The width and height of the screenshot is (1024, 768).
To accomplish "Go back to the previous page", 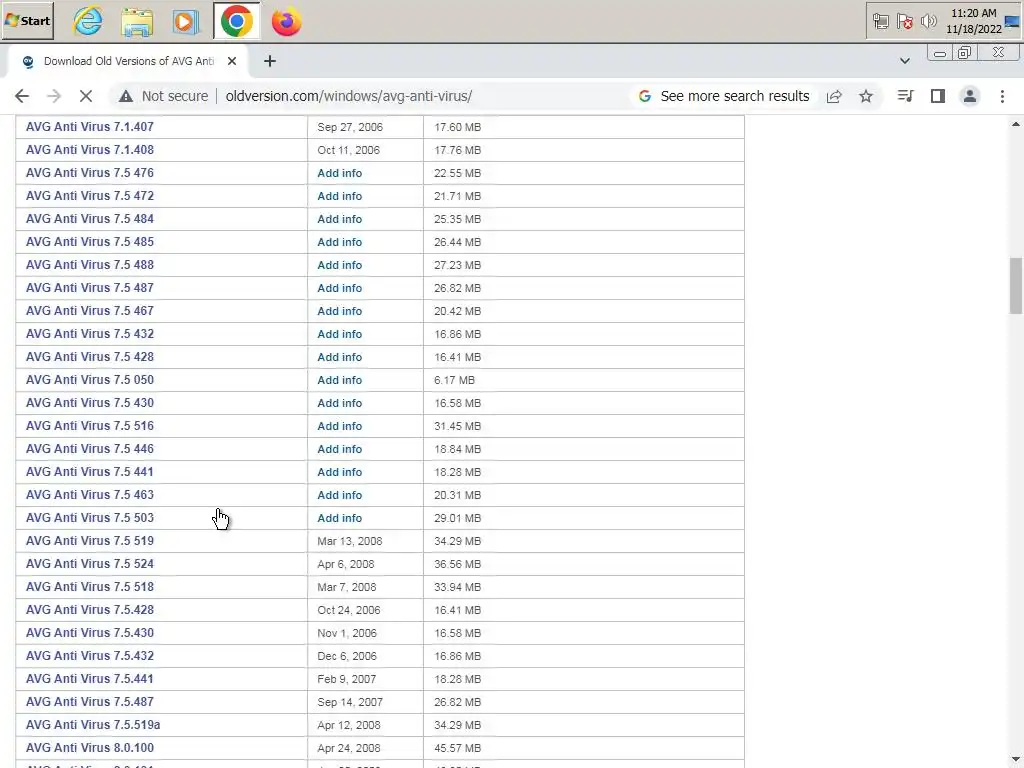I will (22, 96).
